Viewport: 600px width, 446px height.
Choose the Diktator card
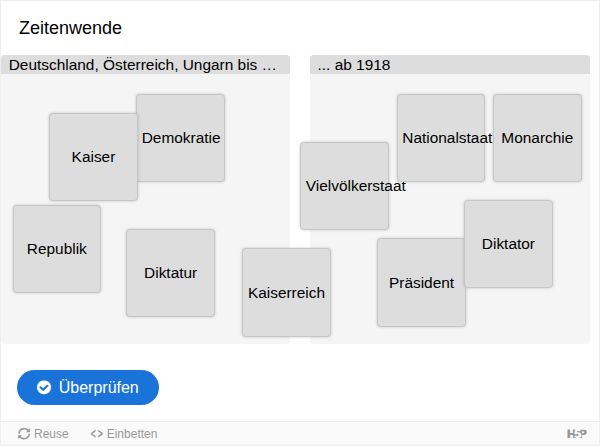[509, 244]
